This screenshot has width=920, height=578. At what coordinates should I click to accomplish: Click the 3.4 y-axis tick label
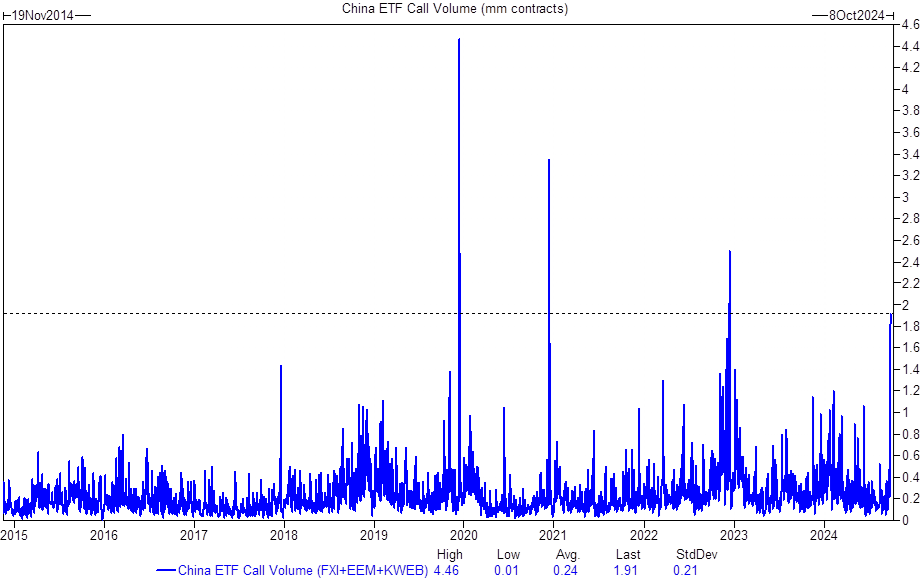pyautogui.click(x=911, y=154)
